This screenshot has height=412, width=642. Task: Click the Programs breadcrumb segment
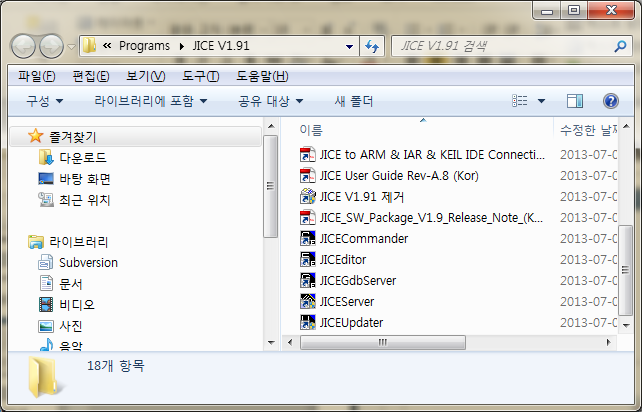click(x=144, y=46)
